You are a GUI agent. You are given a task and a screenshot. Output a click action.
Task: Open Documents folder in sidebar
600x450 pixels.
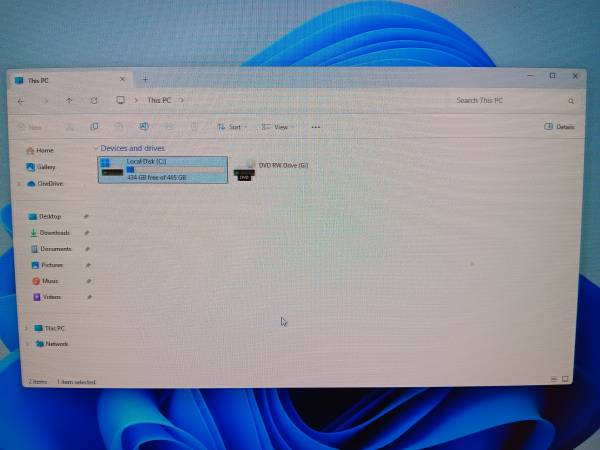point(51,249)
